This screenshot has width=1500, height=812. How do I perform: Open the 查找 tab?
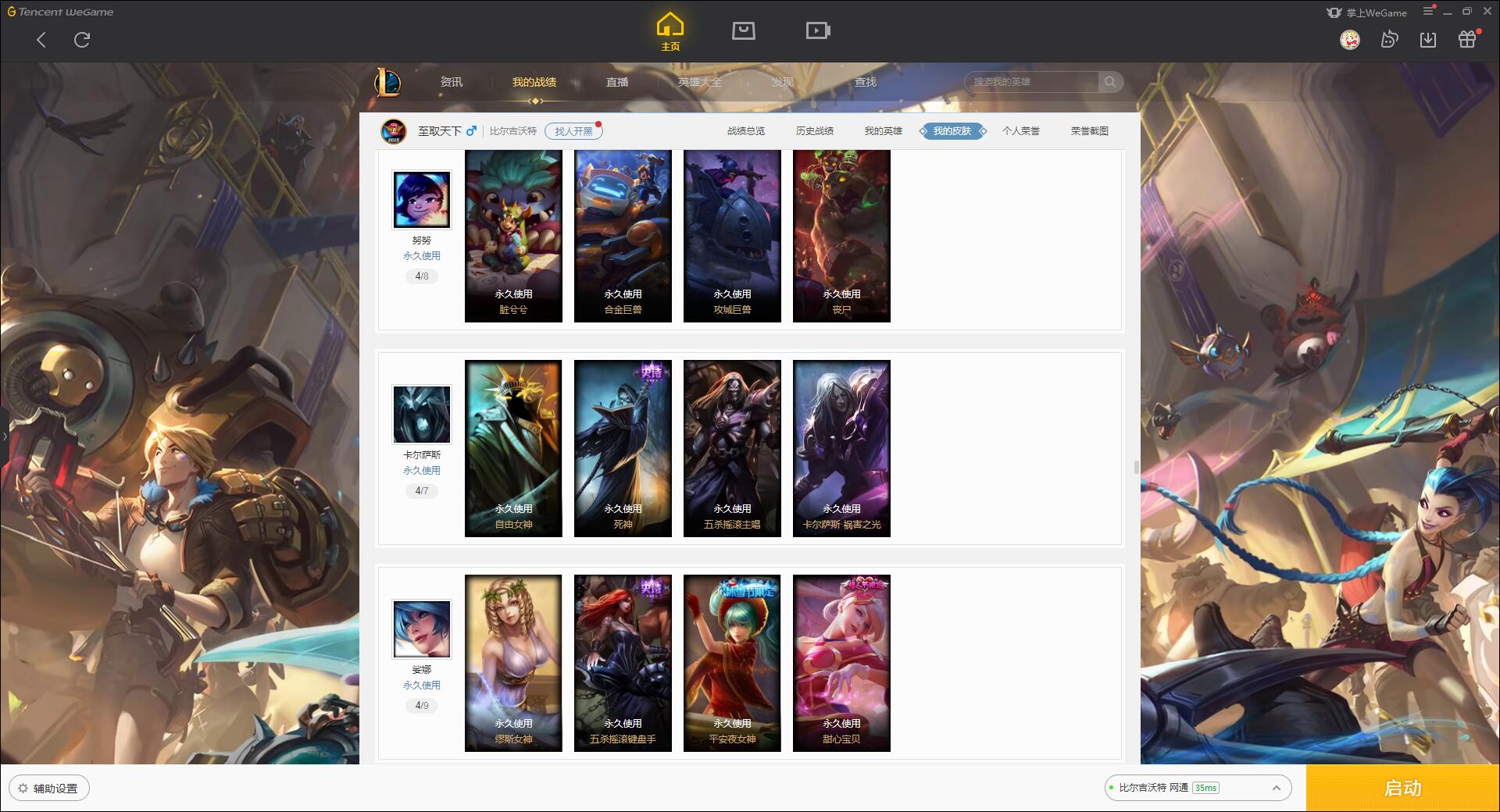pos(866,82)
